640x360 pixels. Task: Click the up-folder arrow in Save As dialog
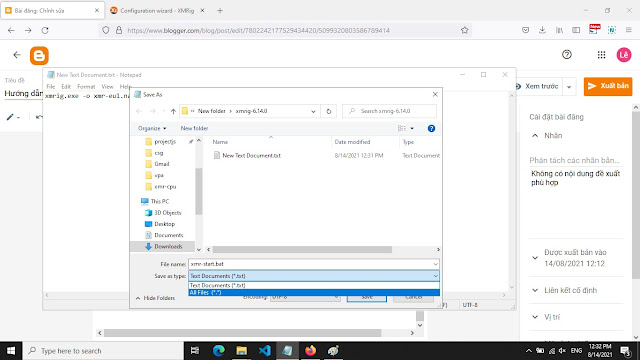[x=173, y=111]
